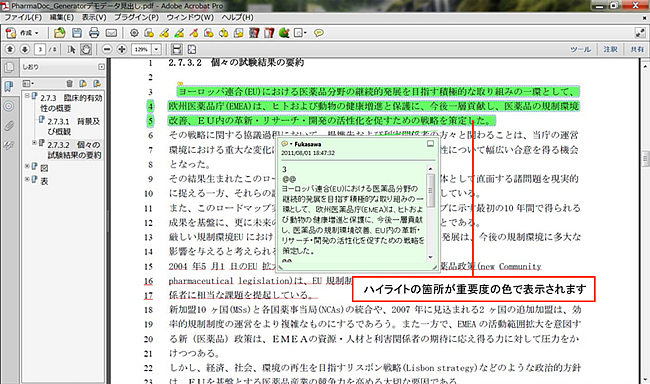Open the ファイル(F) menu
The width and height of the screenshot is (650, 384).
(23, 17)
